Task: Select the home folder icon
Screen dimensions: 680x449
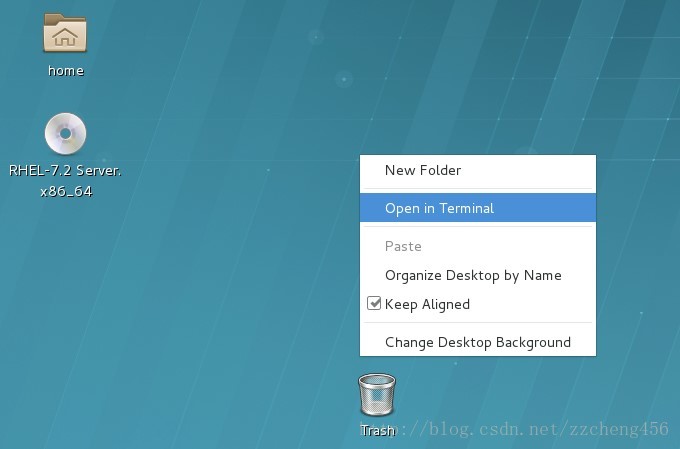Action: coord(65,33)
